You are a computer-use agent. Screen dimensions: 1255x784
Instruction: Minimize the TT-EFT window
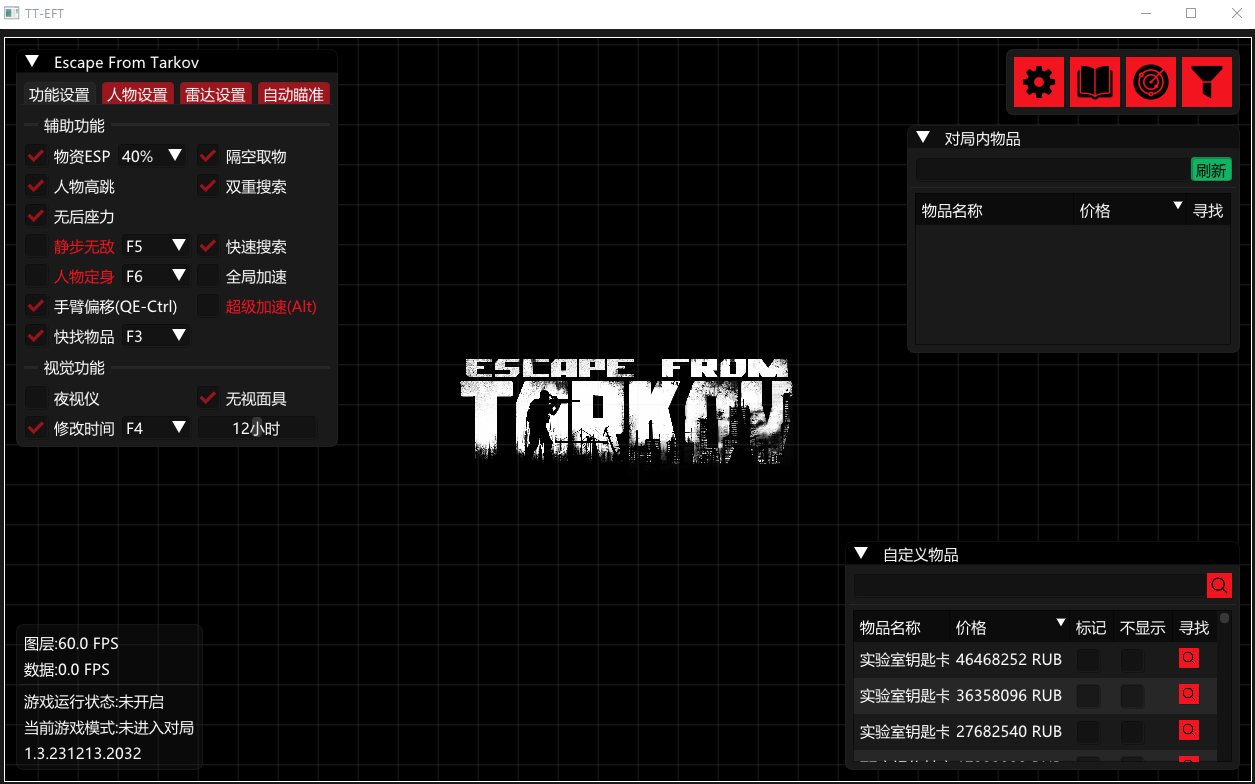click(1146, 13)
